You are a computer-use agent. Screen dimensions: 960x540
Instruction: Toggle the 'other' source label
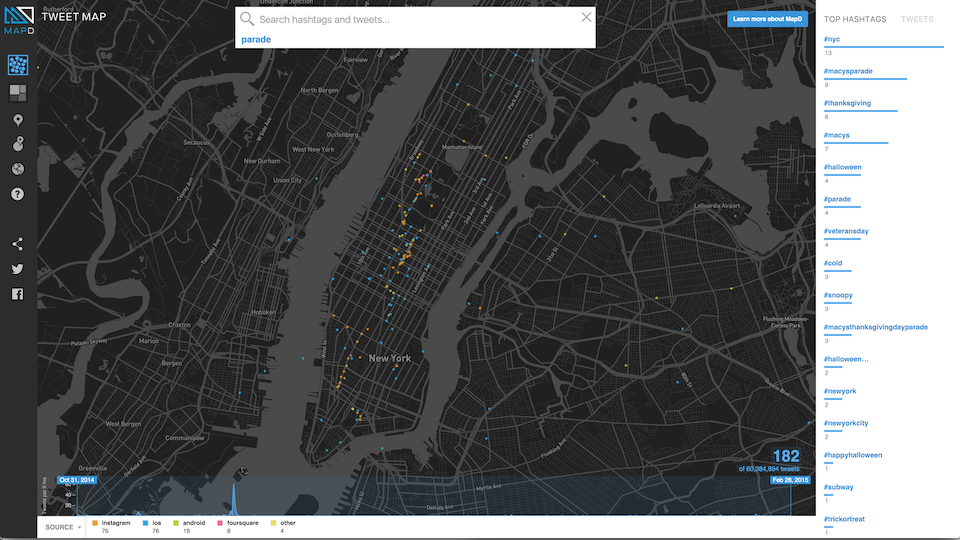pos(288,523)
